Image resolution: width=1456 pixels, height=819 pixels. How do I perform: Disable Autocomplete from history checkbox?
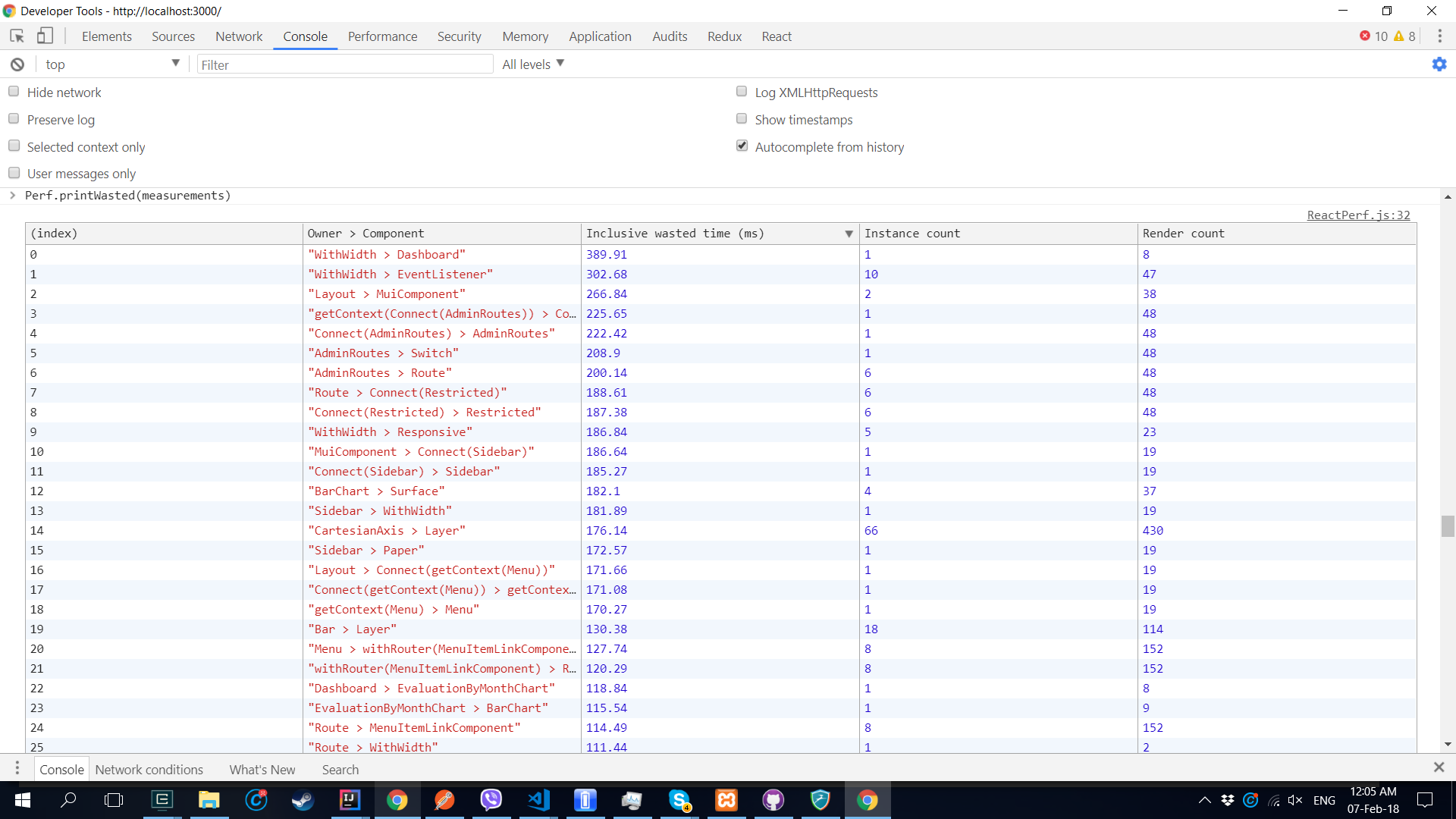[x=742, y=146]
